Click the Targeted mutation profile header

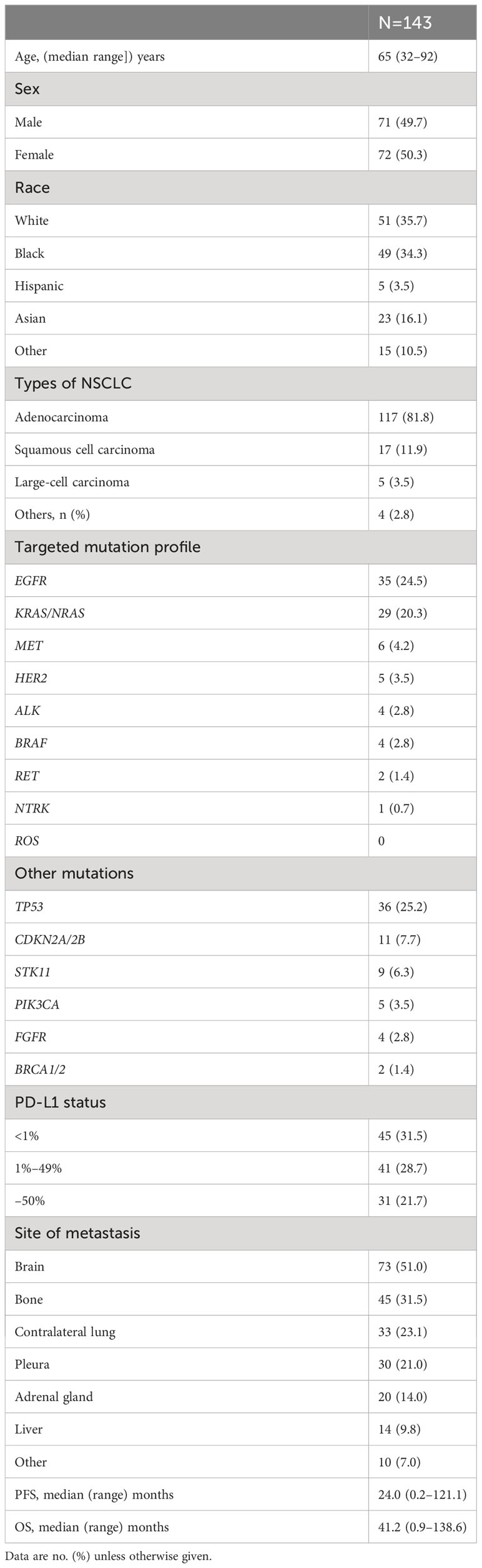tap(107, 547)
